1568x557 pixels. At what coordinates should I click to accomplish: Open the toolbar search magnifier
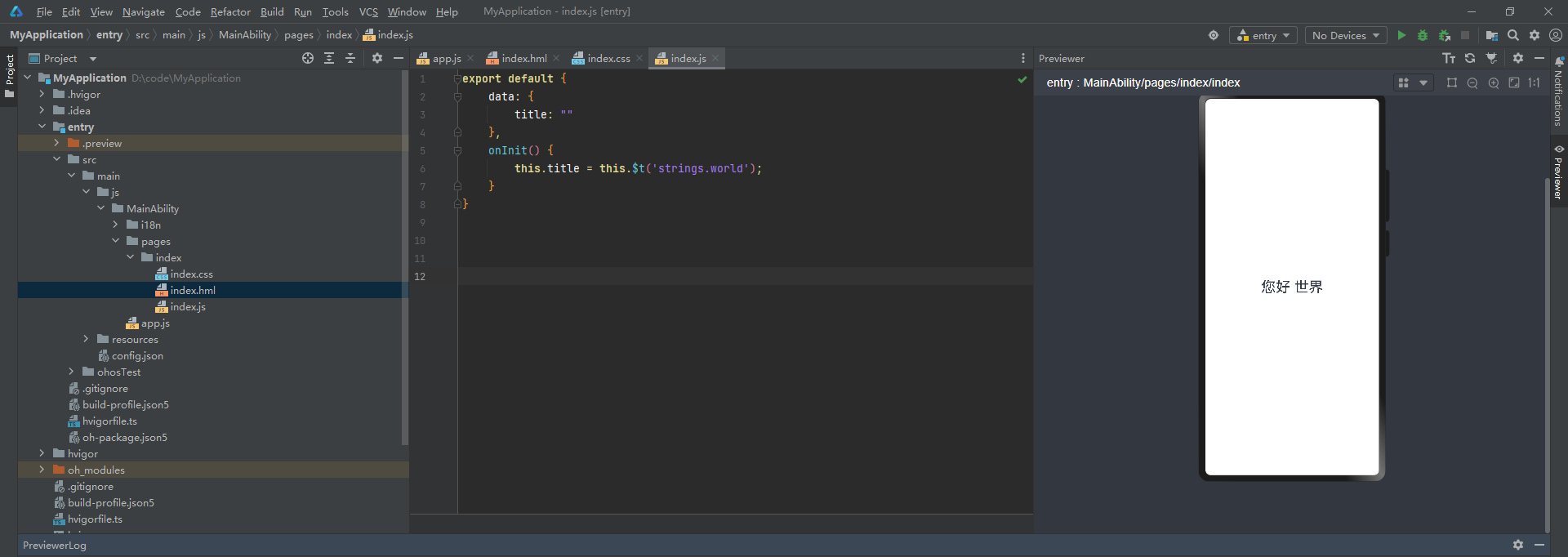tap(1513, 35)
